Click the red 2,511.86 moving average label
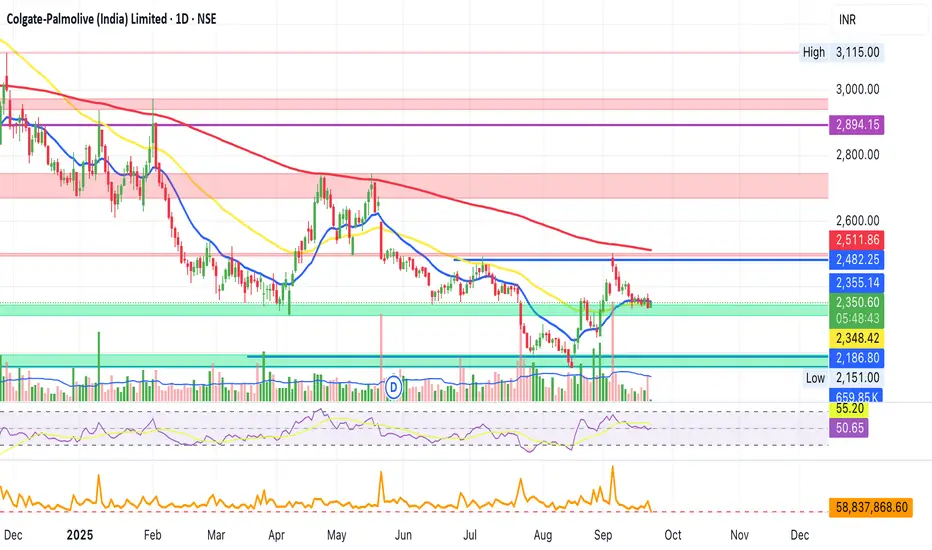 (857, 240)
